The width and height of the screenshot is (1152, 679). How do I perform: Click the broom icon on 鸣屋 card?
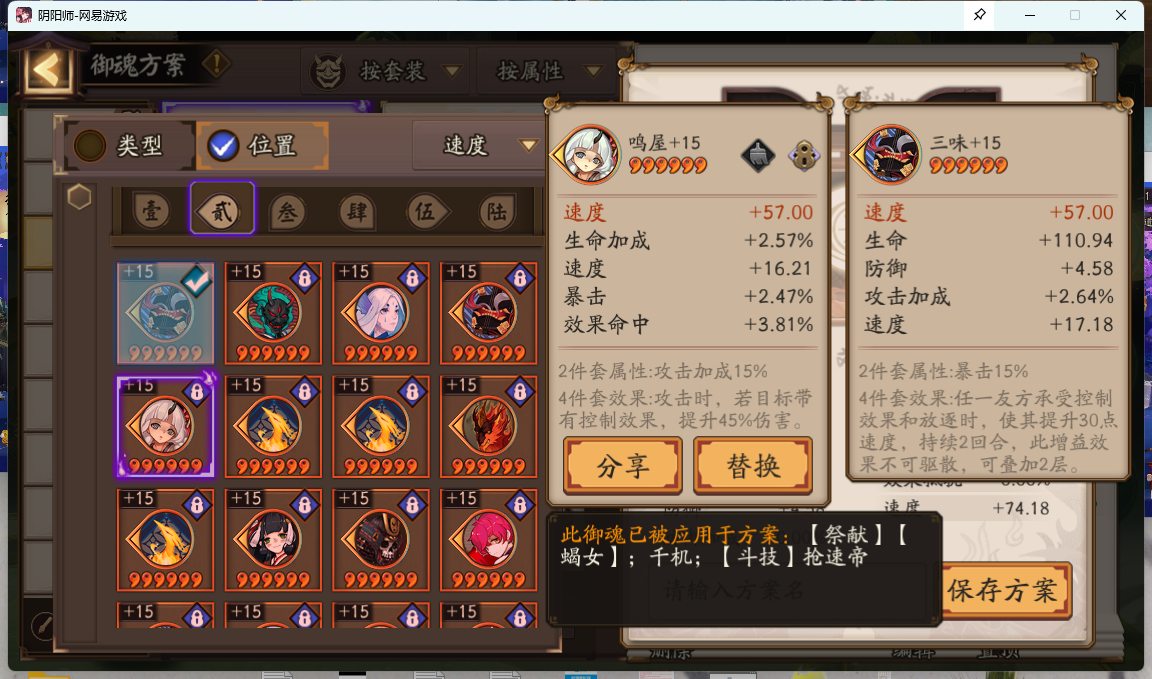757,155
